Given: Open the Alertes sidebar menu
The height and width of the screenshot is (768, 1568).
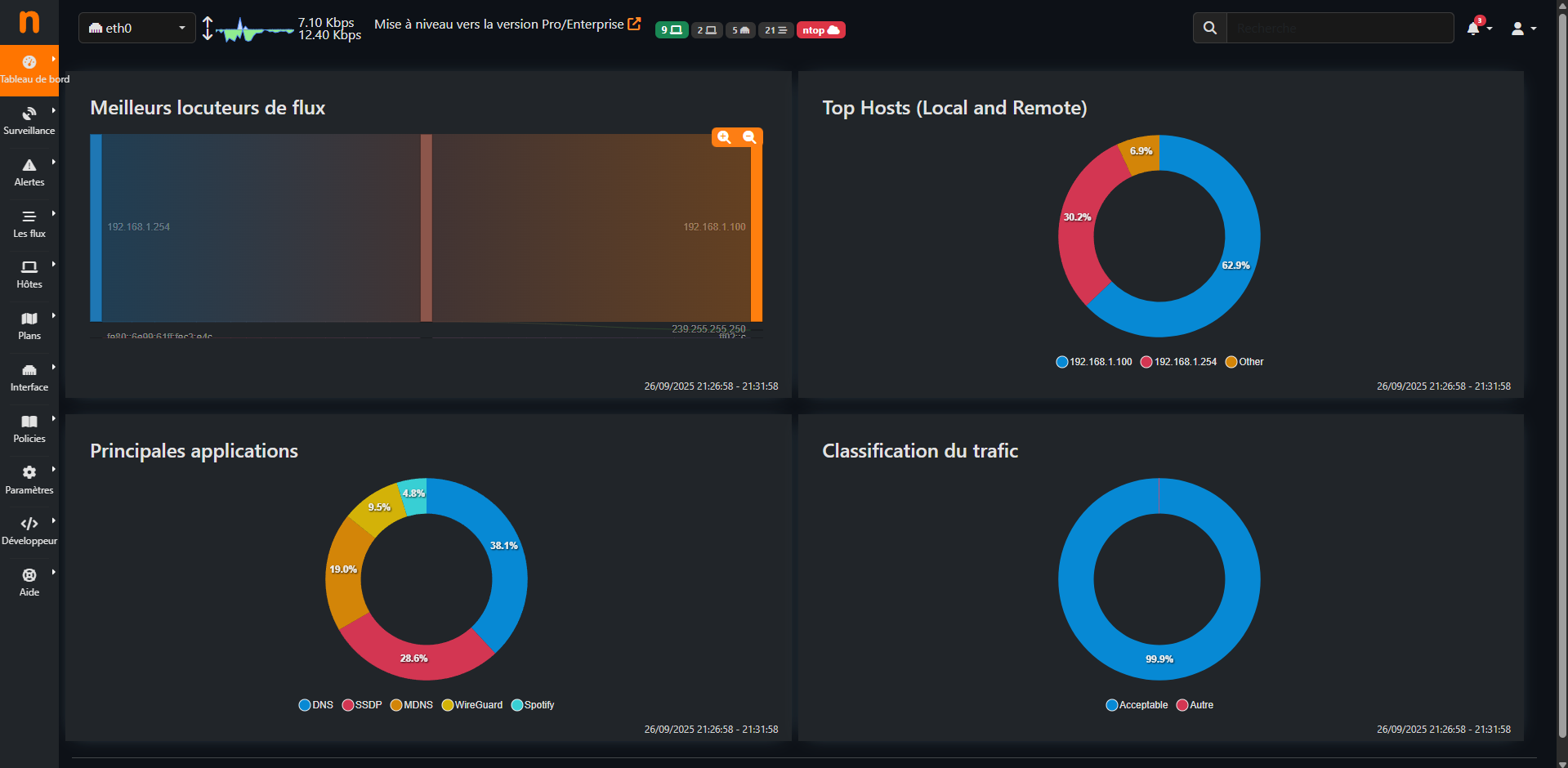Looking at the screenshot, I should (x=29, y=172).
